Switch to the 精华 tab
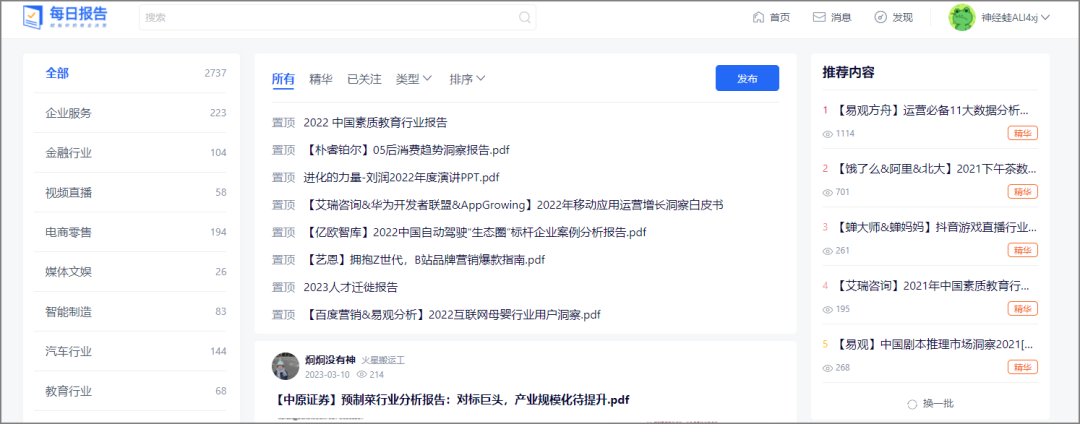 (x=321, y=79)
